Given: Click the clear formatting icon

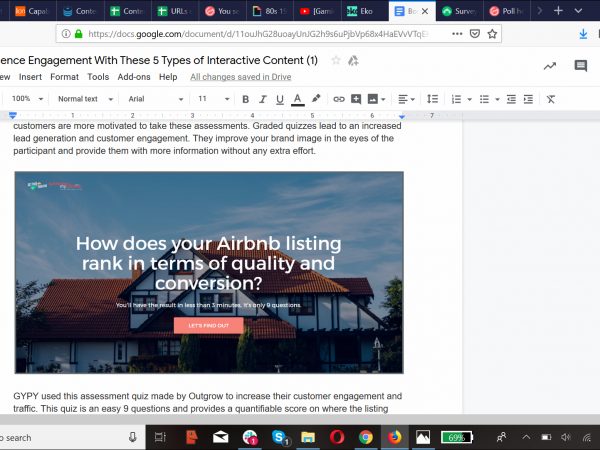Looking at the screenshot, I should [x=551, y=99].
